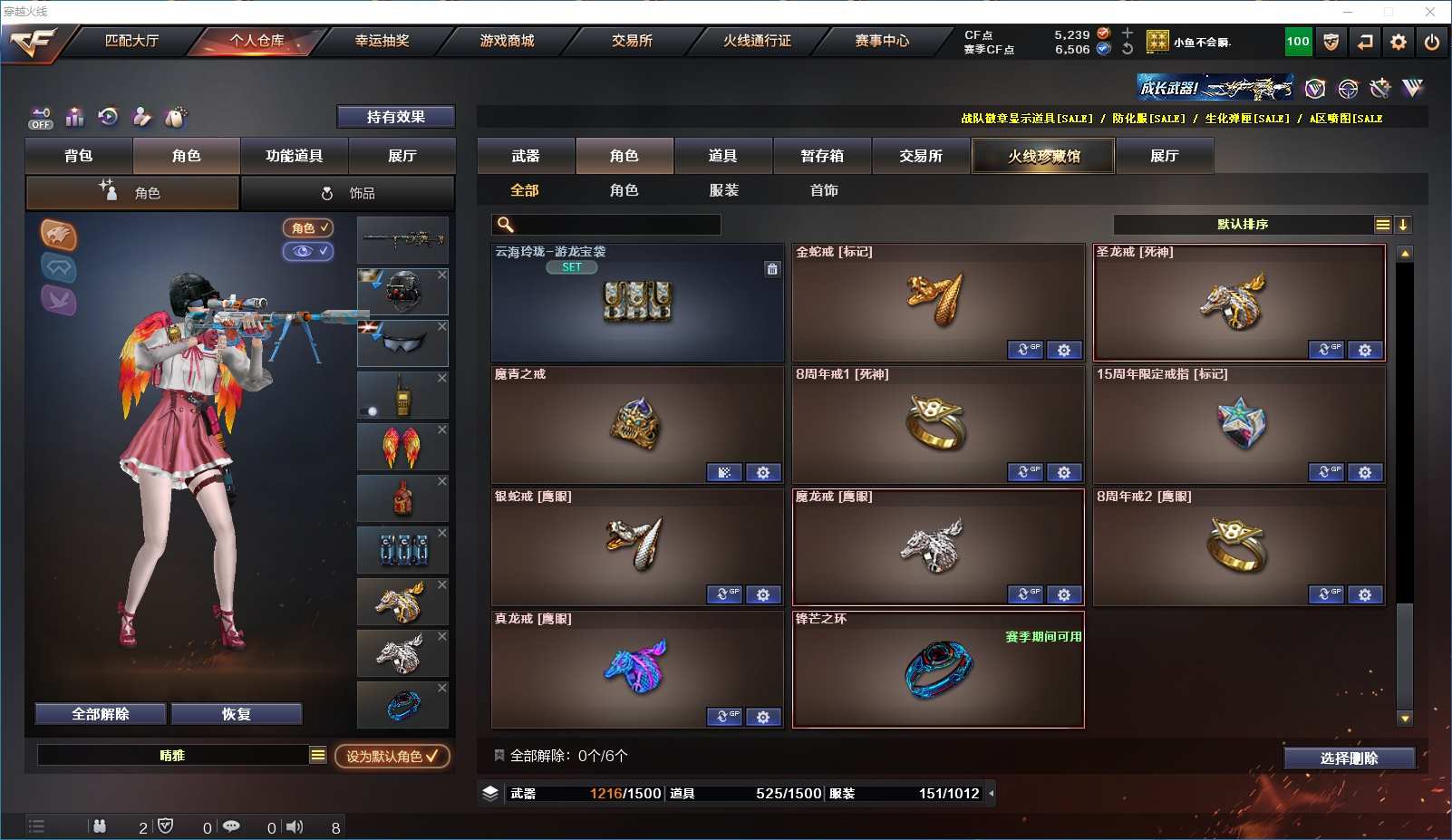Click GP exchange icon on 圣龙戒
The height and width of the screenshot is (840, 1452).
pyautogui.click(x=1325, y=350)
